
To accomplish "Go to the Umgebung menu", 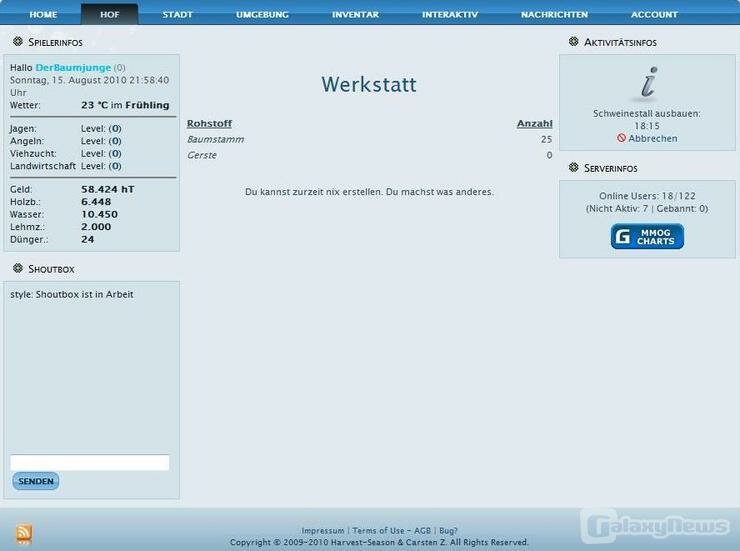I will [262, 15].
